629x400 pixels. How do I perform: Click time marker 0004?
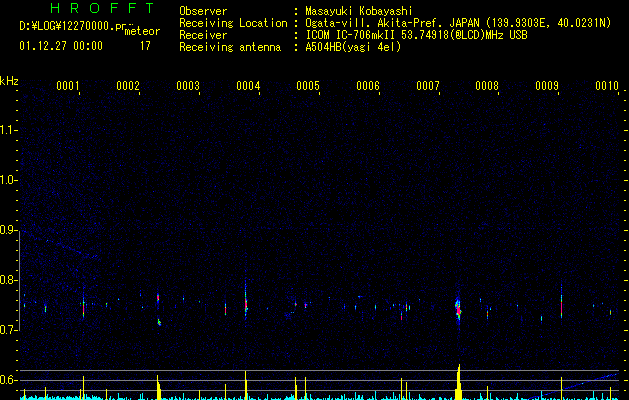(248, 86)
